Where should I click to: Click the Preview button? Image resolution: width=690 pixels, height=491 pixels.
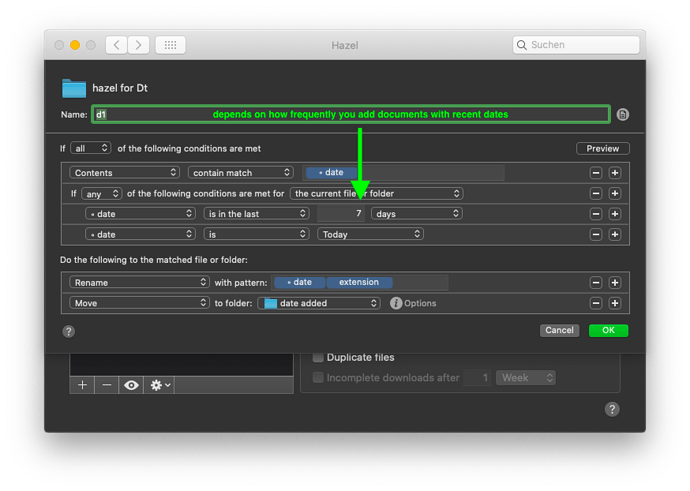pos(603,148)
